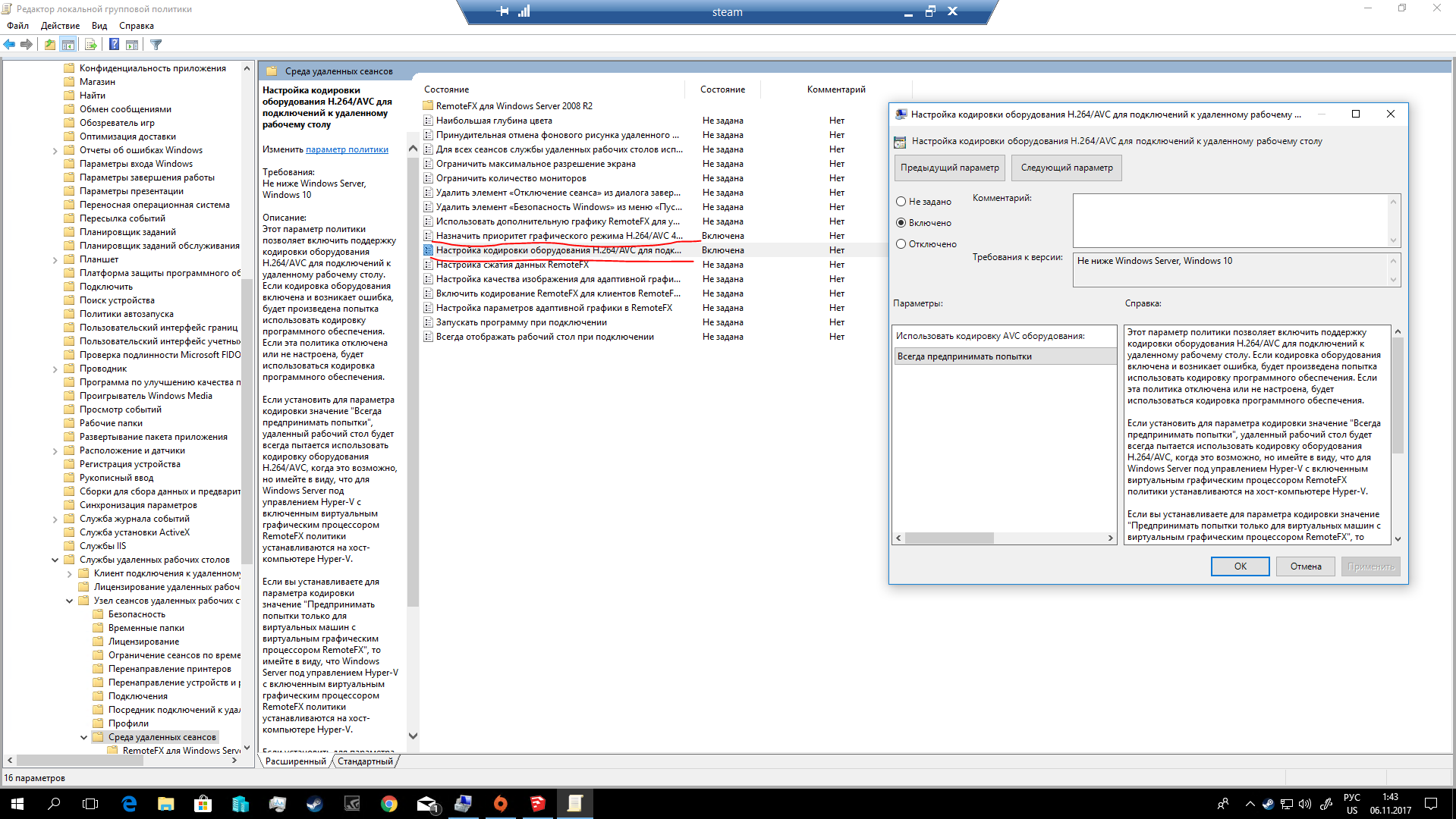Click the export list toolbar icon

[90, 44]
